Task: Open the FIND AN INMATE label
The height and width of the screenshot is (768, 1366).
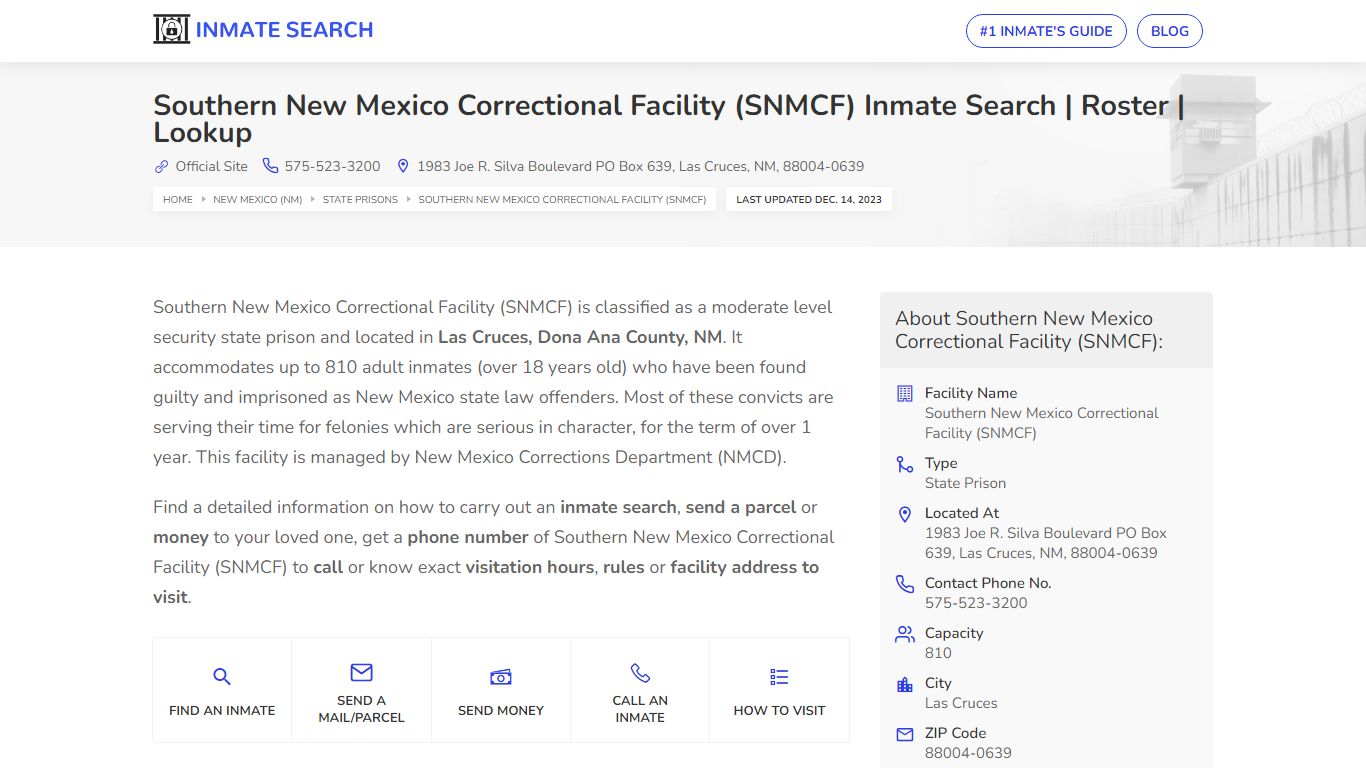Action: point(222,711)
